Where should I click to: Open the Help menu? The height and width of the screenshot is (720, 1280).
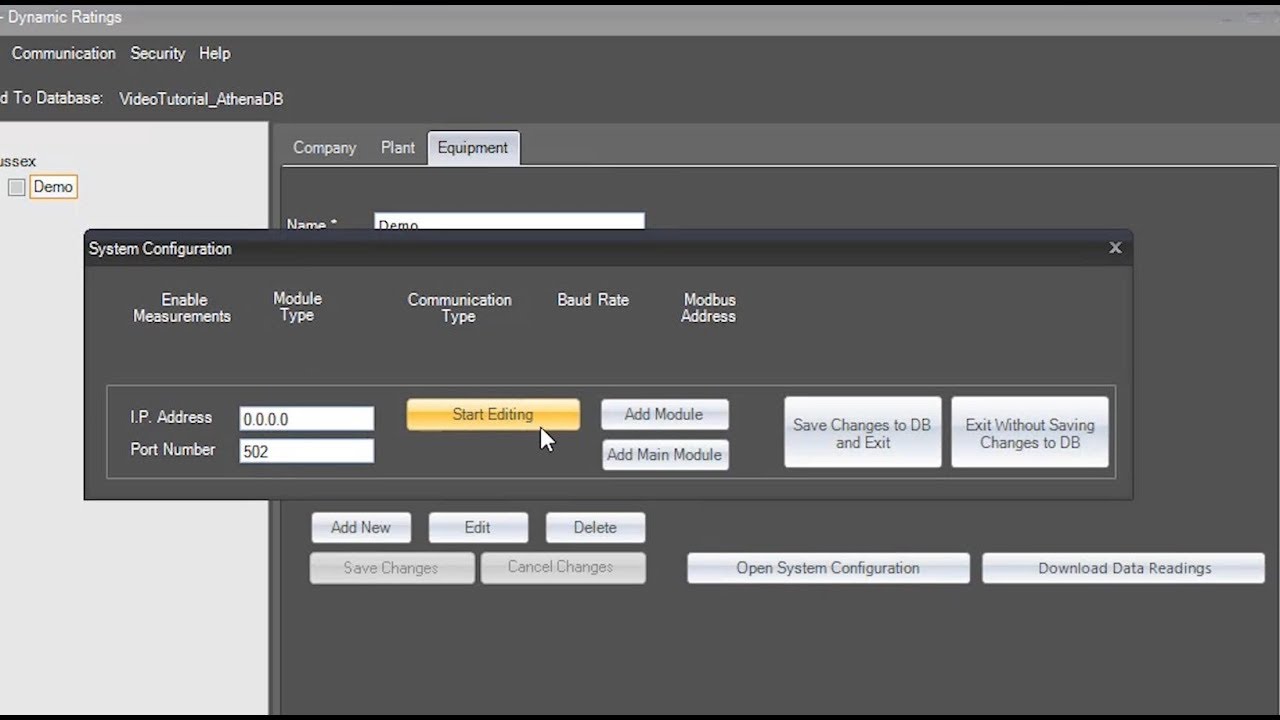pyautogui.click(x=214, y=53)
